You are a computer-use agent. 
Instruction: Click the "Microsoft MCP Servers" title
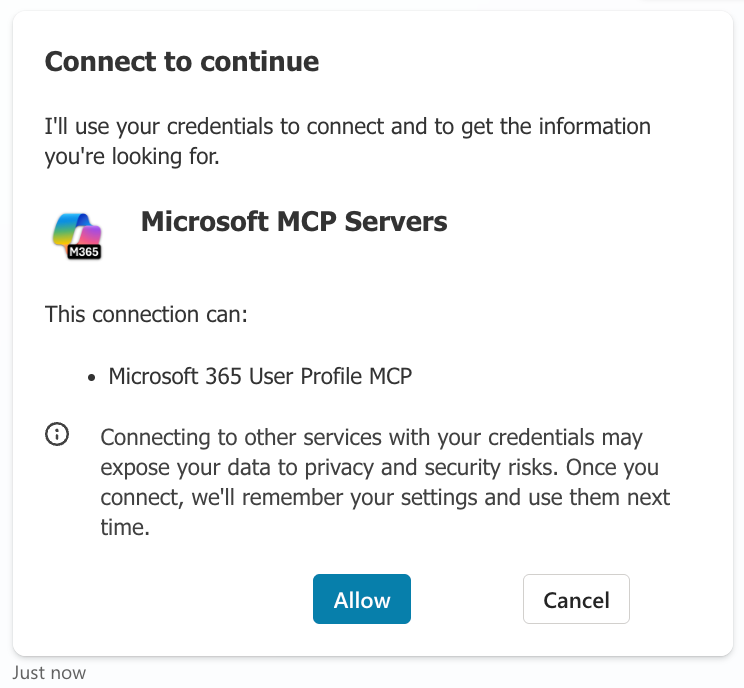point(294,221)
